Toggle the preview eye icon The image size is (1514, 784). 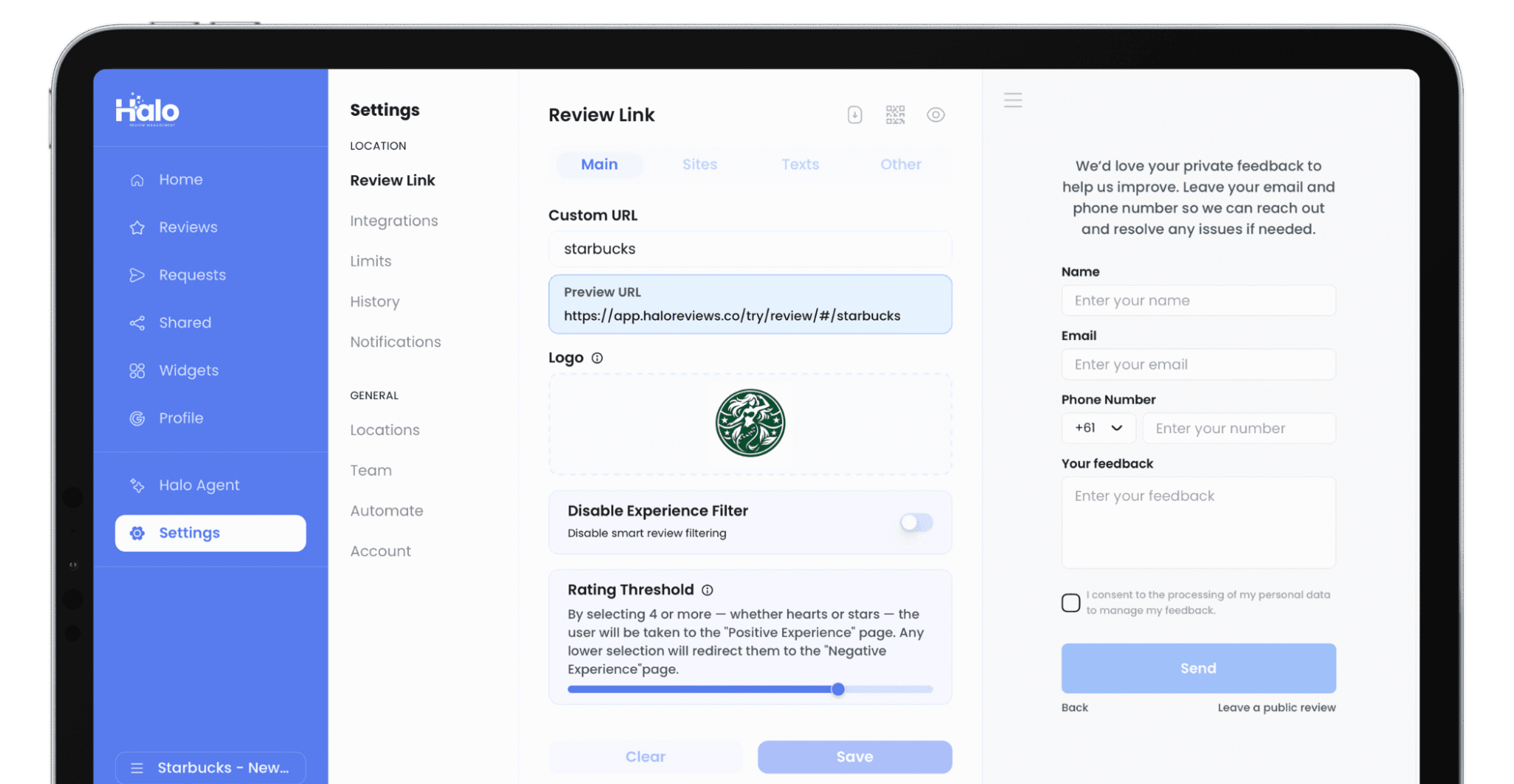coord(936,115)
